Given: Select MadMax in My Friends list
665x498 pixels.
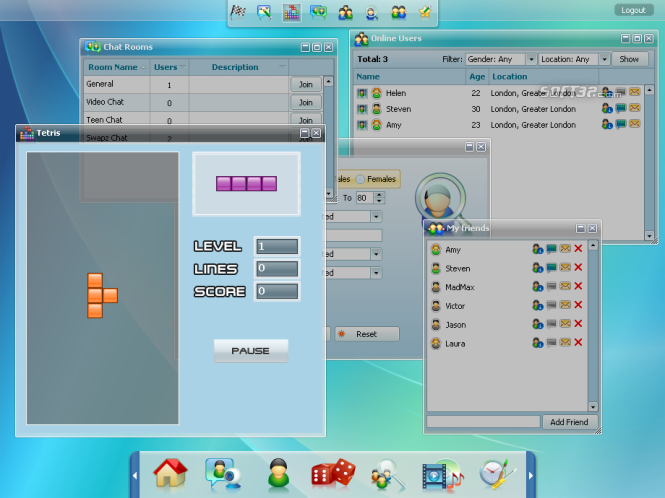Looking at the screenshot, I should [506, 287].
